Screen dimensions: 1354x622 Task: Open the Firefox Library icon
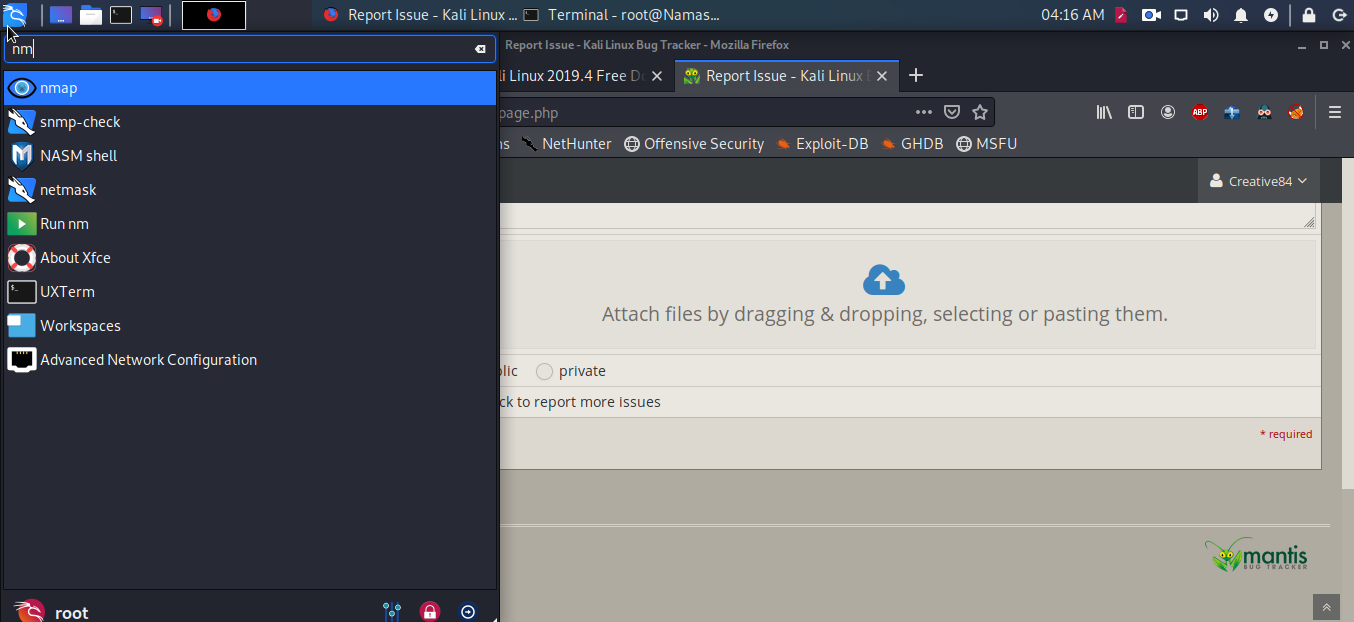pos(1104,113)
